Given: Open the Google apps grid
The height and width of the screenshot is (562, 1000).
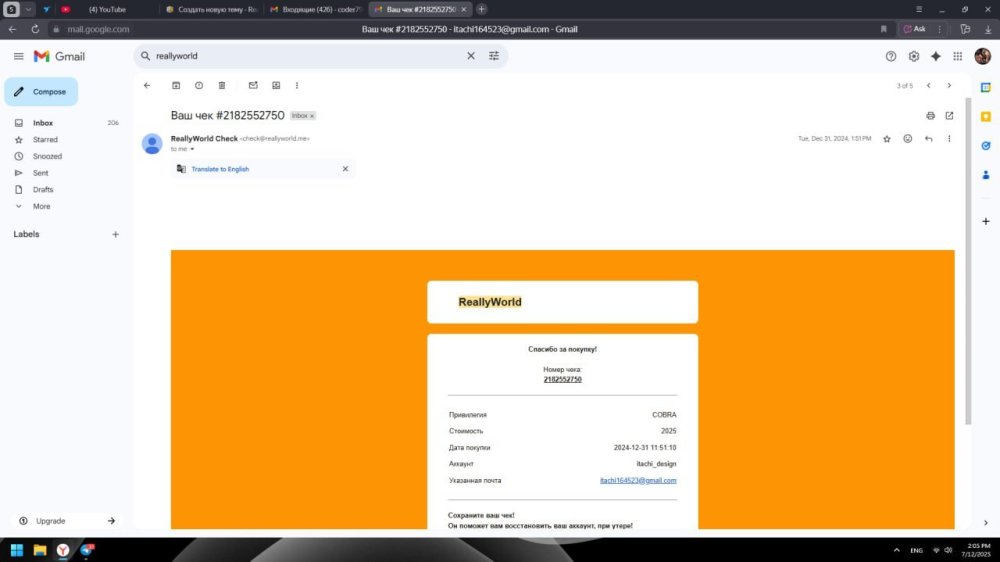Looking at the screenshot, I should click(958, 56).
